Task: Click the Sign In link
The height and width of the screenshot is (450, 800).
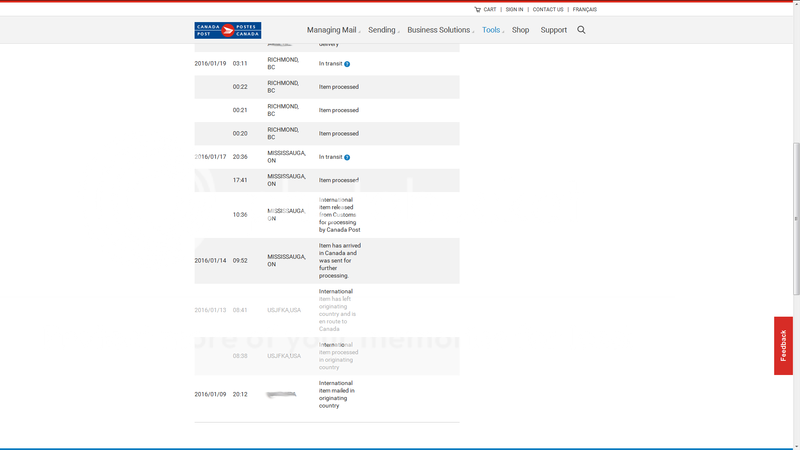Action: pyautogui.click(x=514, y=9)
